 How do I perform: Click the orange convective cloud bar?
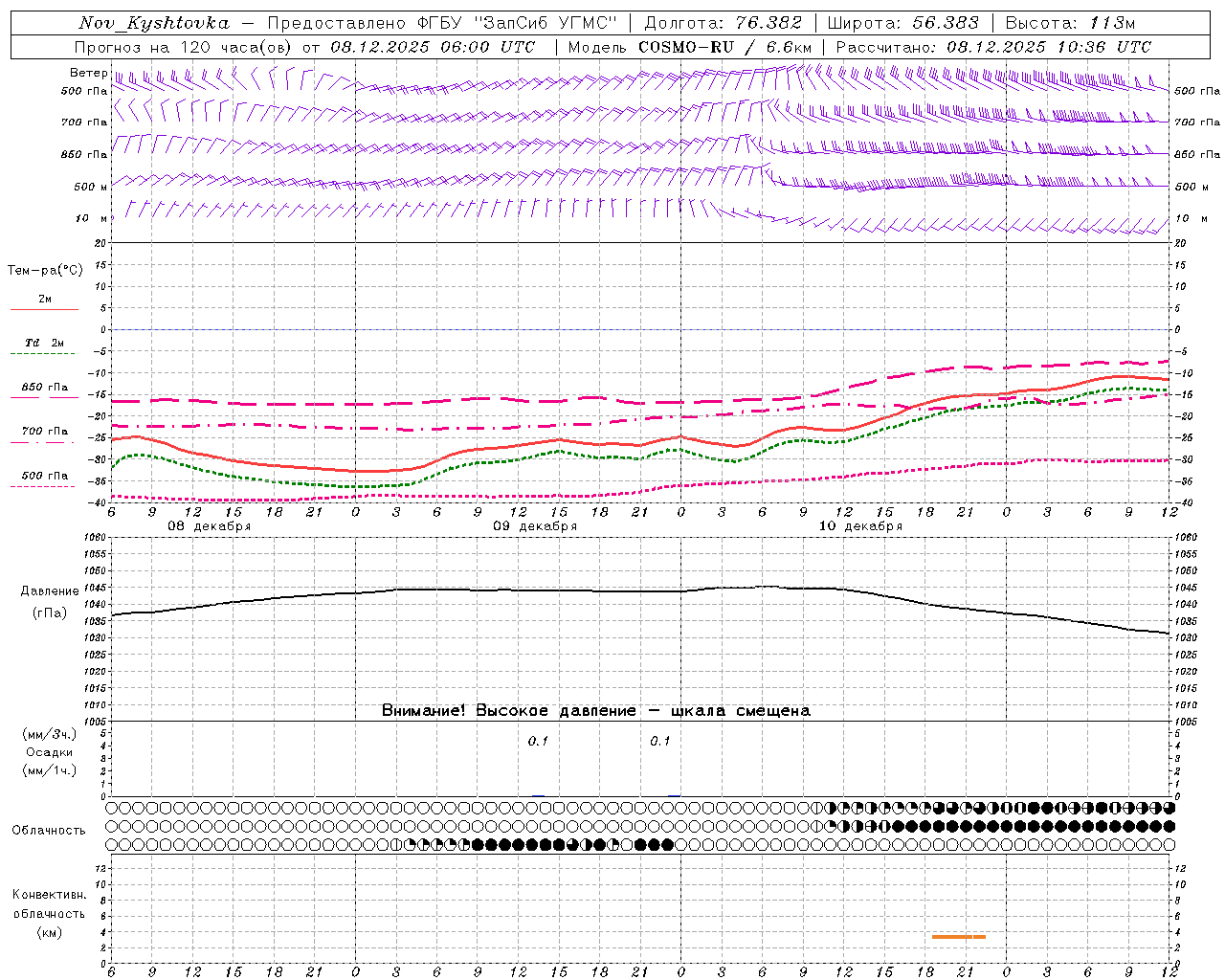tap(958, 937)
